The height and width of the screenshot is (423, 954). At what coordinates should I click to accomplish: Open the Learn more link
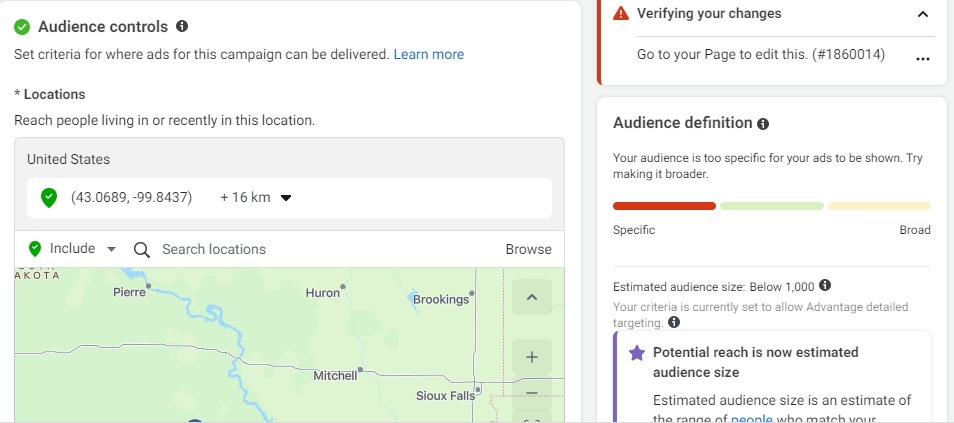pyautogui.click(x=428, y=54)
